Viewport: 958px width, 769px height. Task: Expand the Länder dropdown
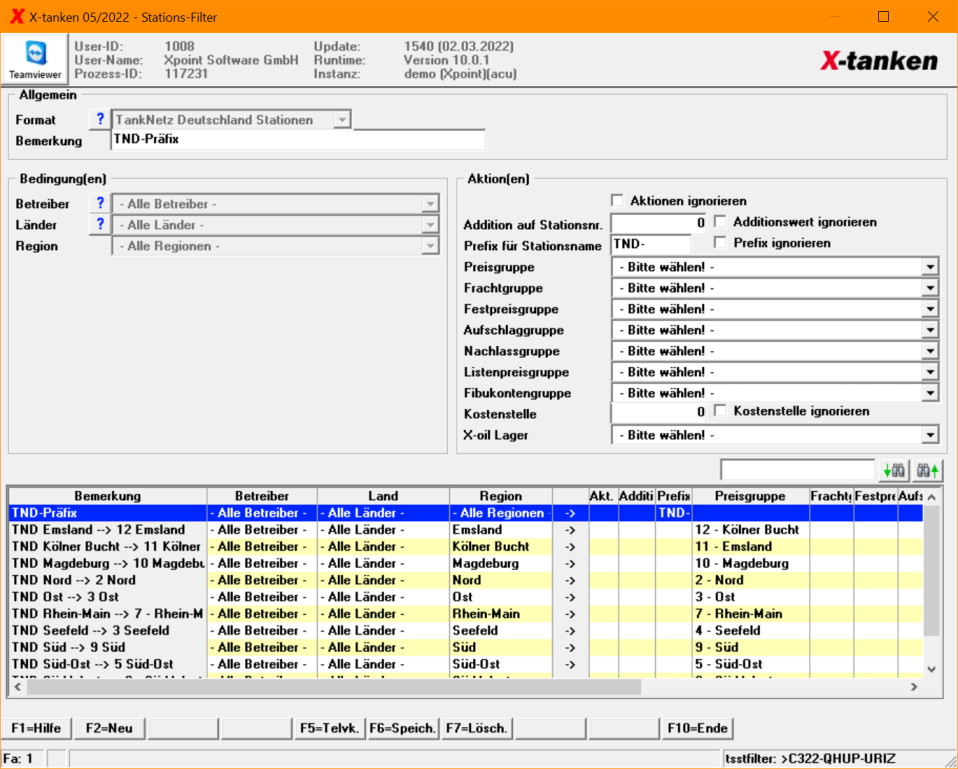pos(430,225)
